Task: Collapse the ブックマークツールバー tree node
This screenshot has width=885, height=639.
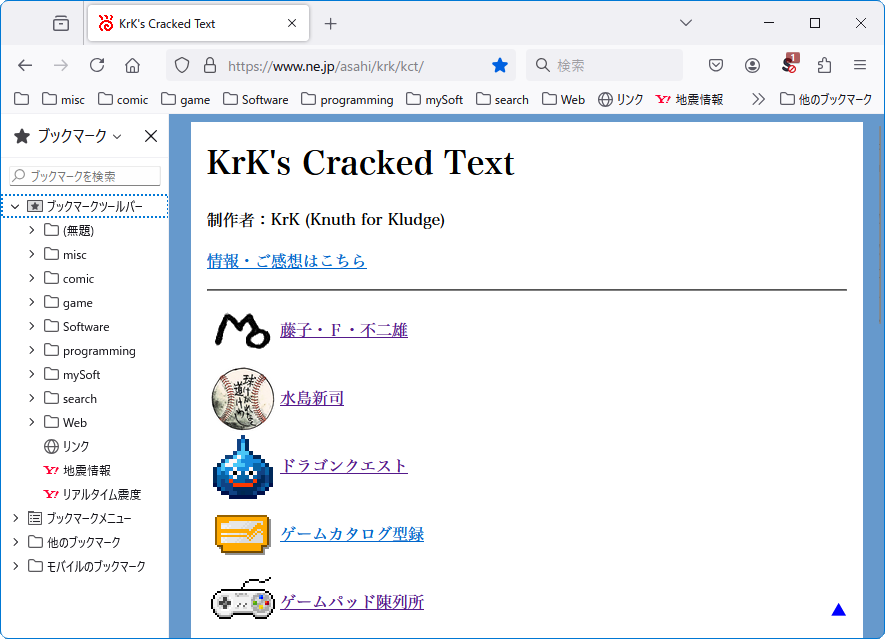Action: [x=15, y=207]
